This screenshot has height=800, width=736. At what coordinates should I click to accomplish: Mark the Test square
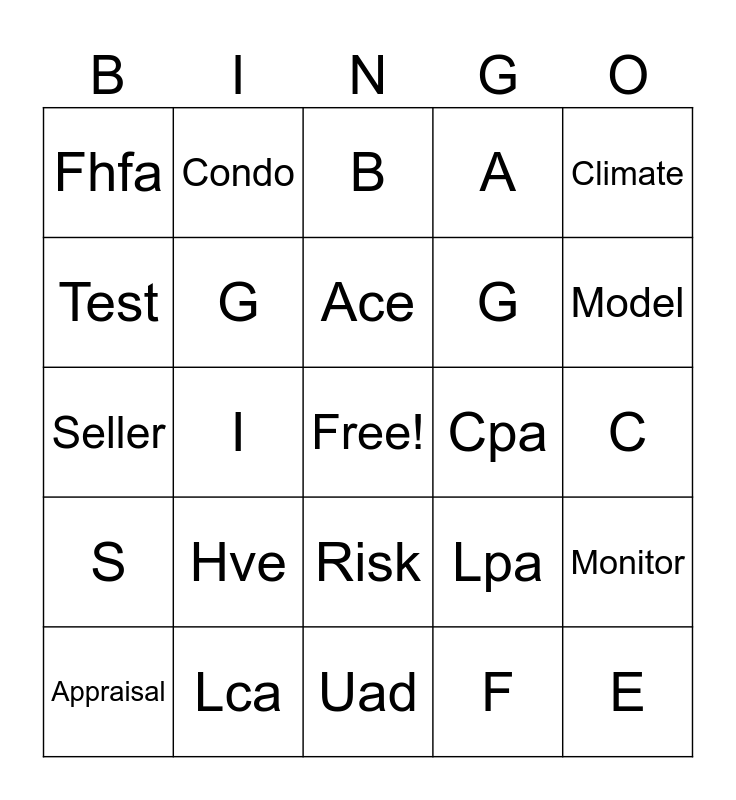point(108,302)
